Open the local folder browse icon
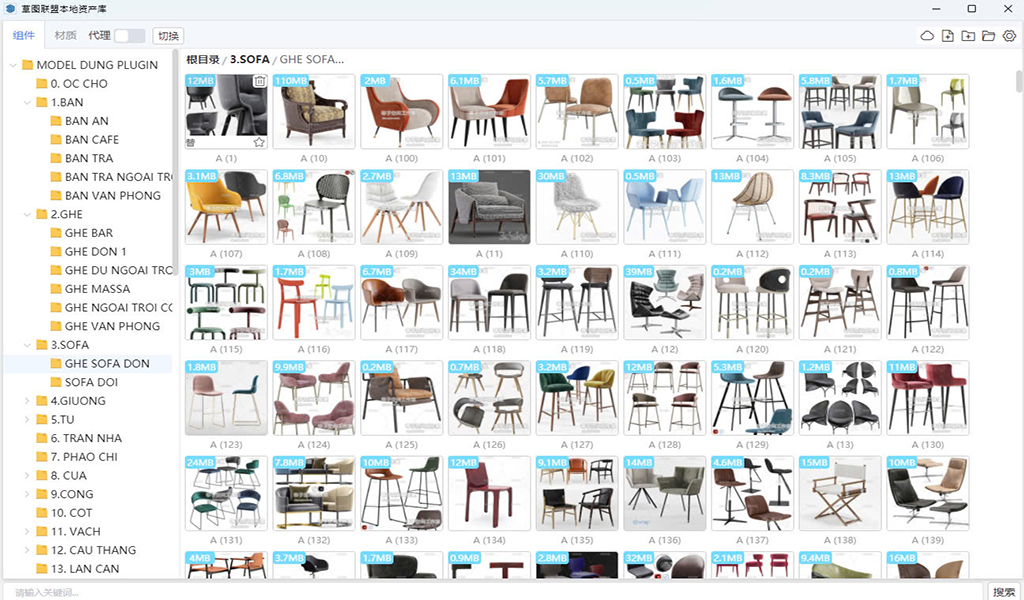The width and height of the screenshot is (1024, 600). pyautogui.click(x=988, y=36)
